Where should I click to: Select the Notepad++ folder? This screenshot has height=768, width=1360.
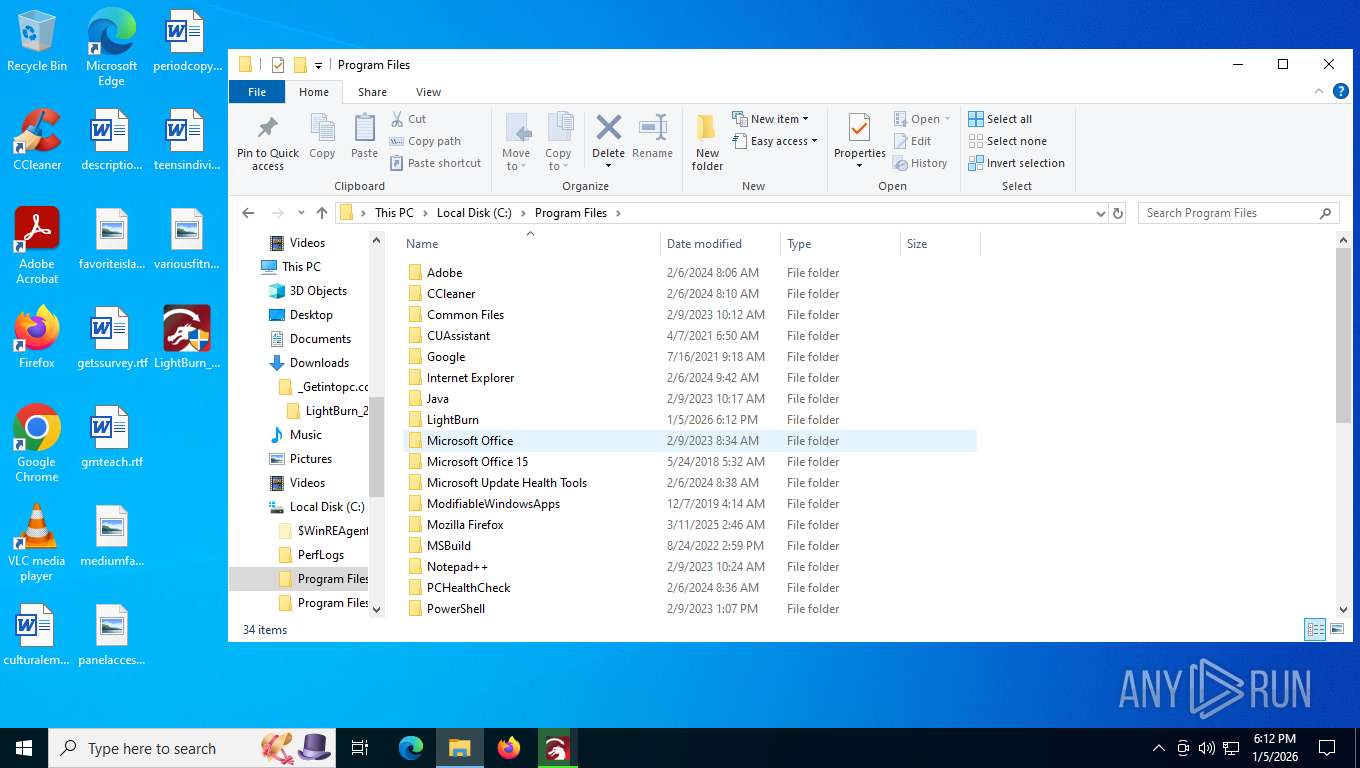(x=690, y=567)
